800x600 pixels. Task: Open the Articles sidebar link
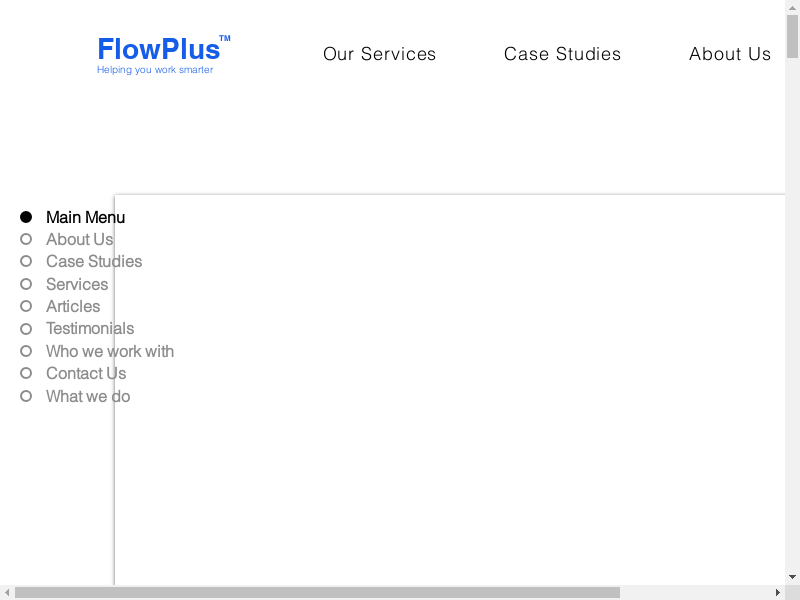(73, 306)
